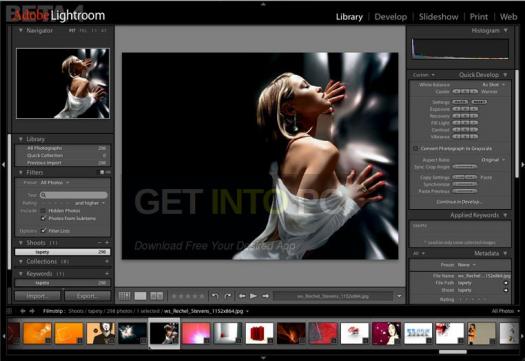The image size is (525, 361).
Task: Go to previous photo arrow in toolbar
Action: pos(242,296)
